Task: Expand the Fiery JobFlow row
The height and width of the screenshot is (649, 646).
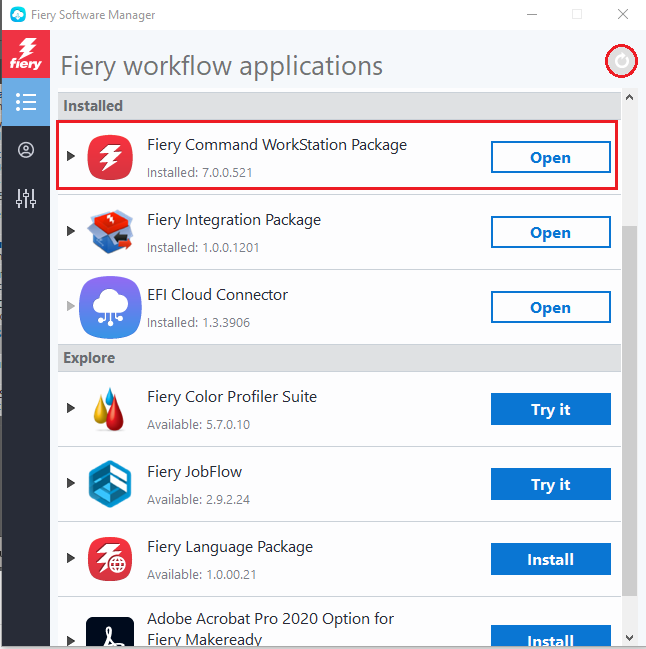Action: pos(70,484)
